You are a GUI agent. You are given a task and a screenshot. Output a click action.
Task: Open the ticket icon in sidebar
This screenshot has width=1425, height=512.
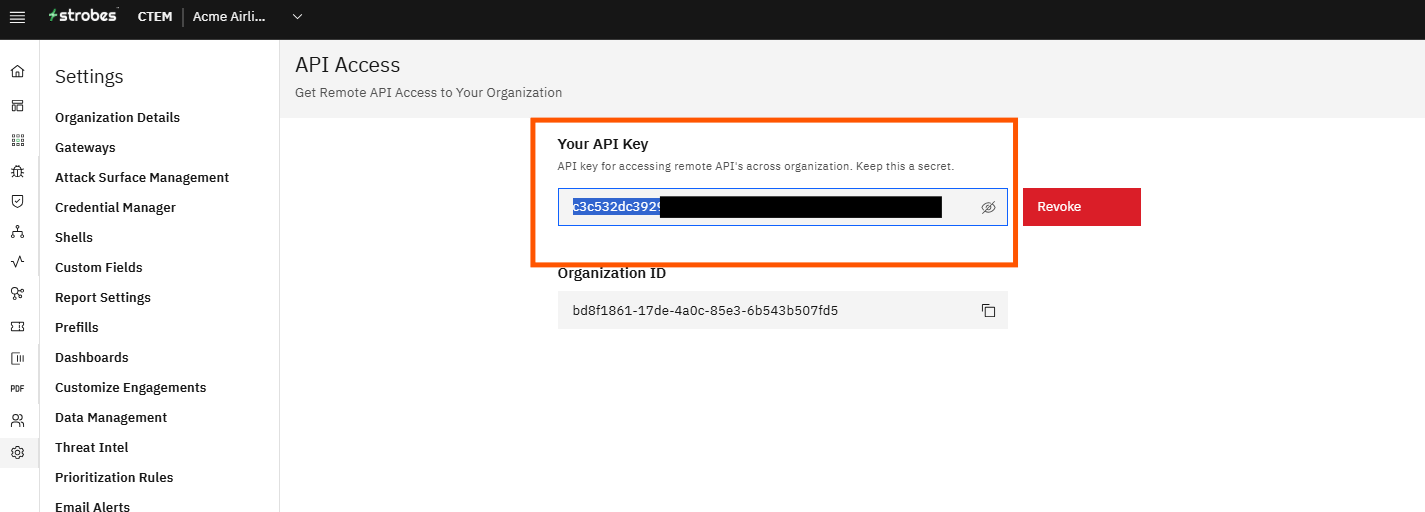pyautogui.click(x=17, y=326)
